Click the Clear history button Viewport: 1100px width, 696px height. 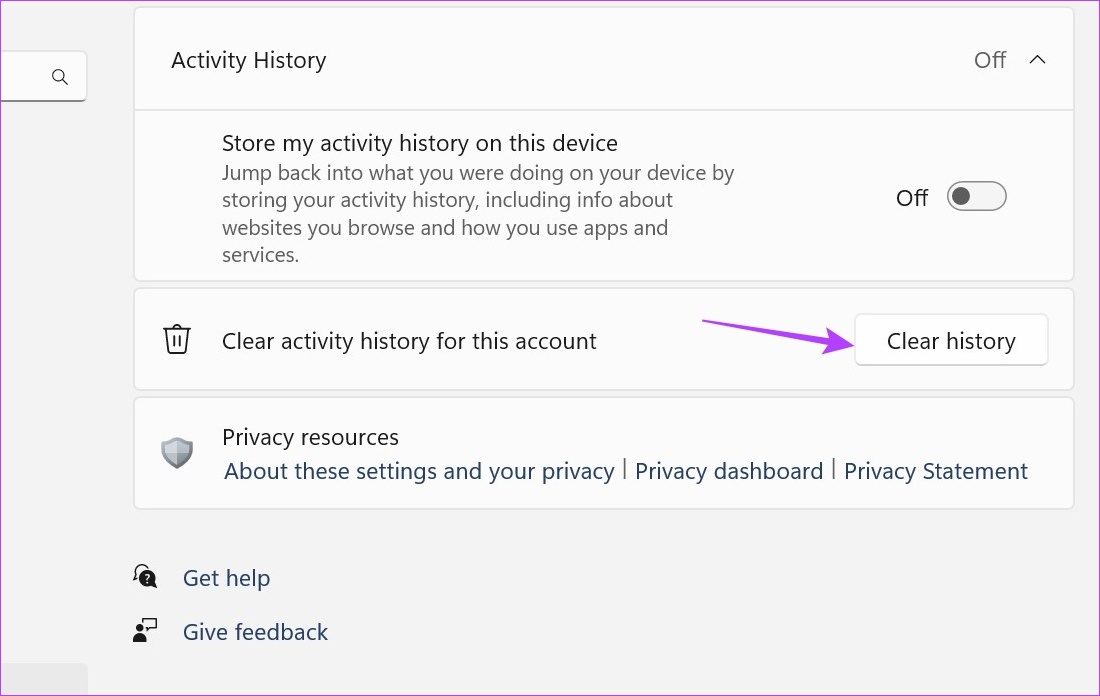pyautogui.click(x=951, y=340)
